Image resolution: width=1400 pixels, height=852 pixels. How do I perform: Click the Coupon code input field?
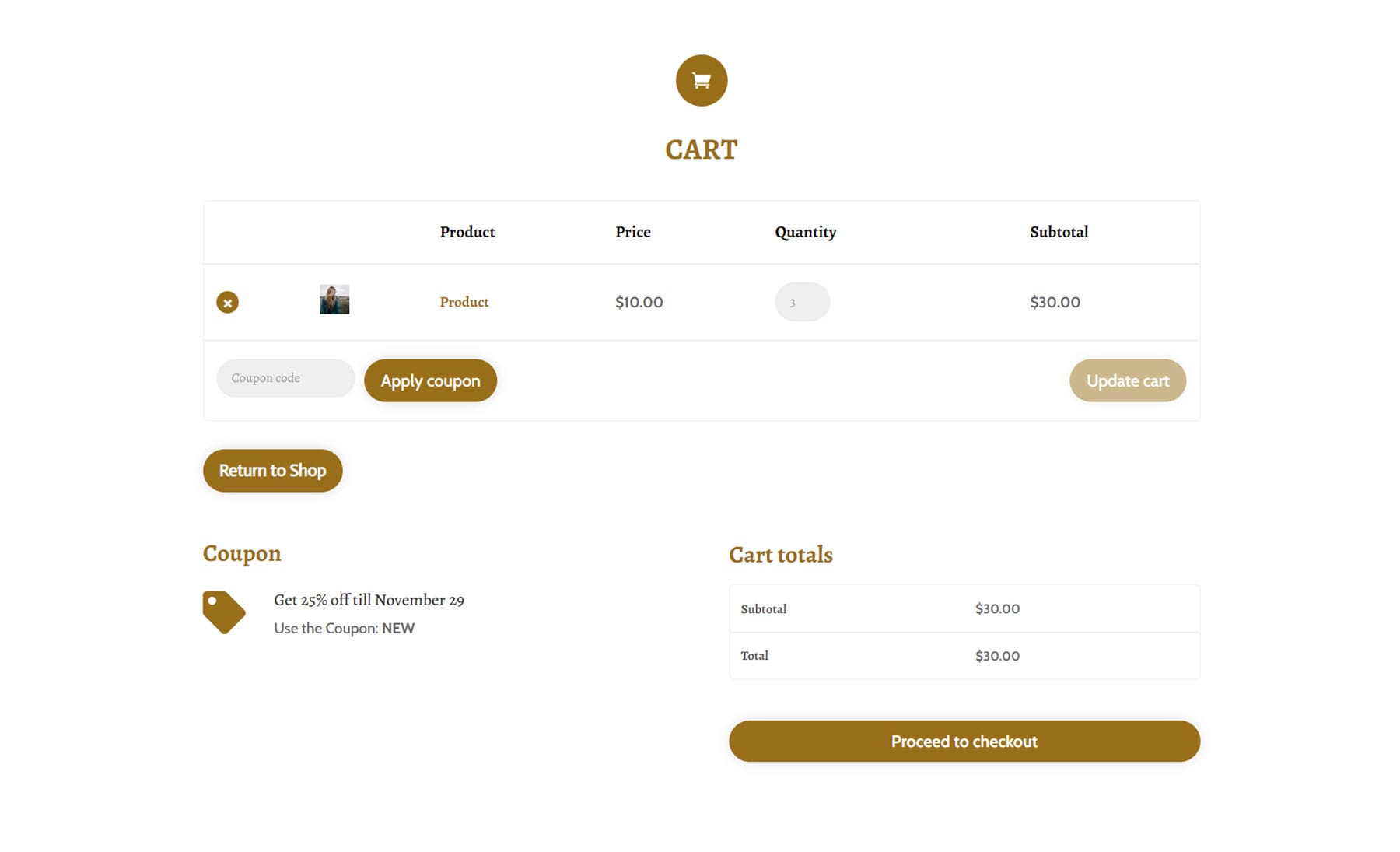tap(285, 378)
